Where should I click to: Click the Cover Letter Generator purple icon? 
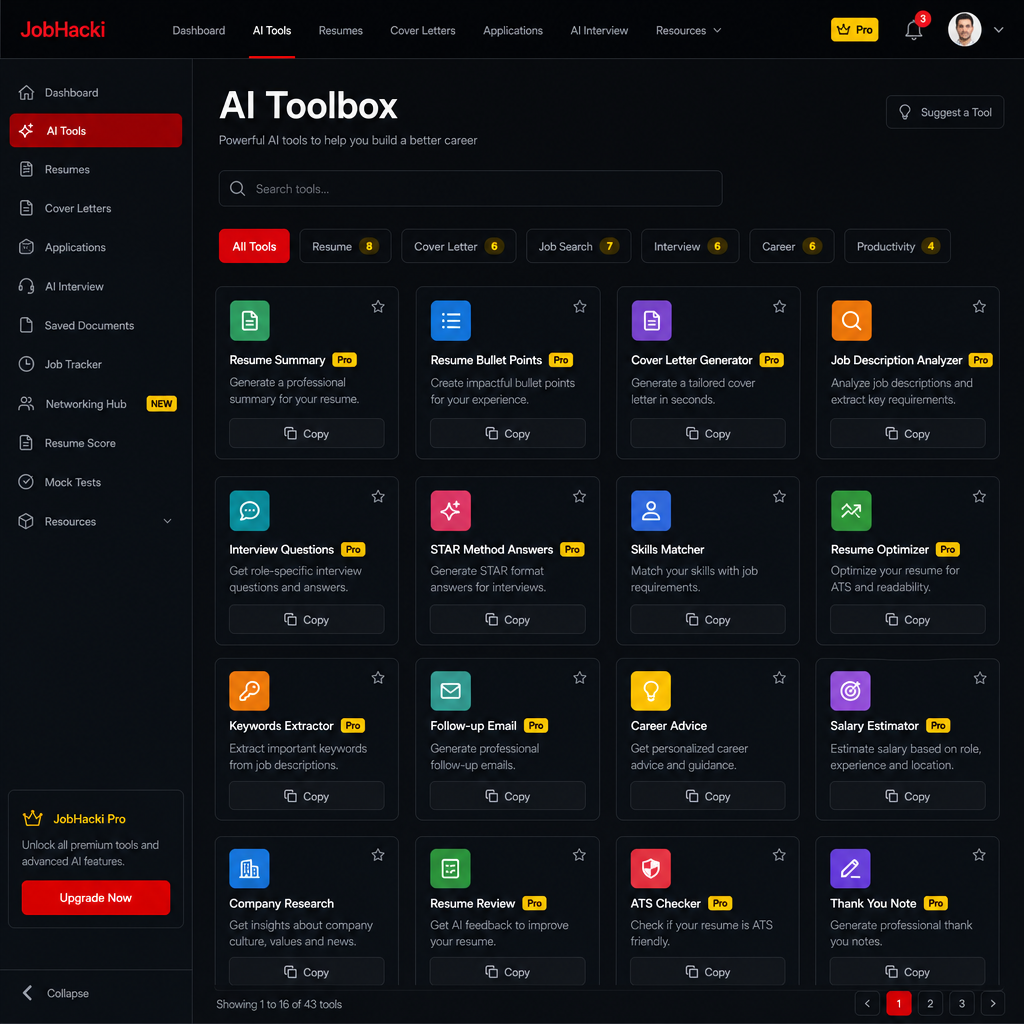651,321
